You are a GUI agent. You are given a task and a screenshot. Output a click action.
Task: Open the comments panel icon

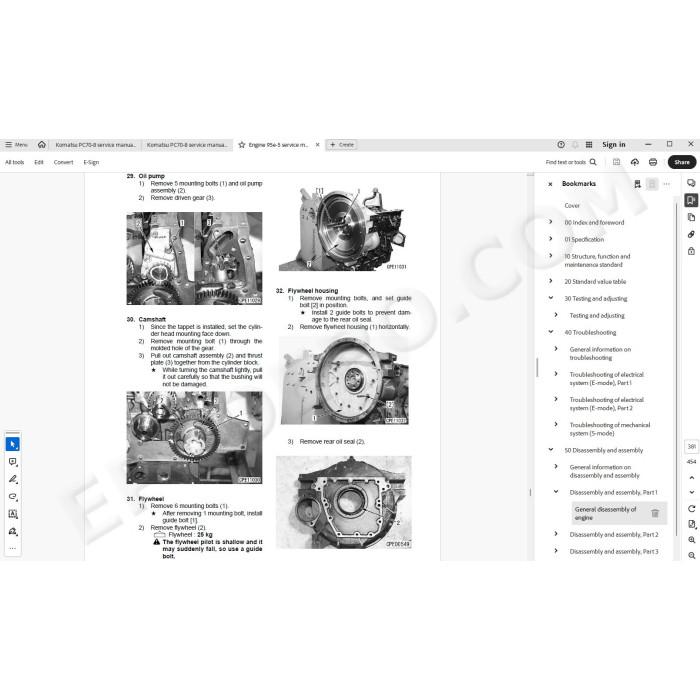(691, 183)
